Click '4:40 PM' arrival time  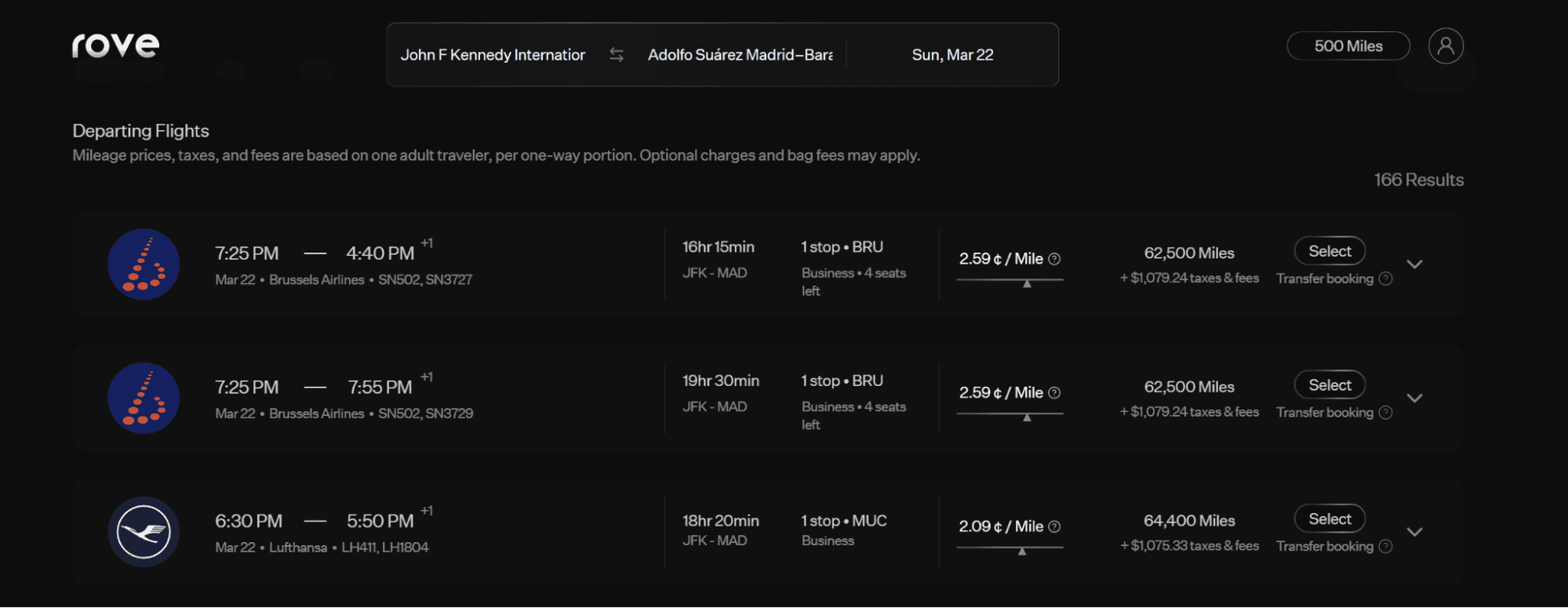pos(380,253)
